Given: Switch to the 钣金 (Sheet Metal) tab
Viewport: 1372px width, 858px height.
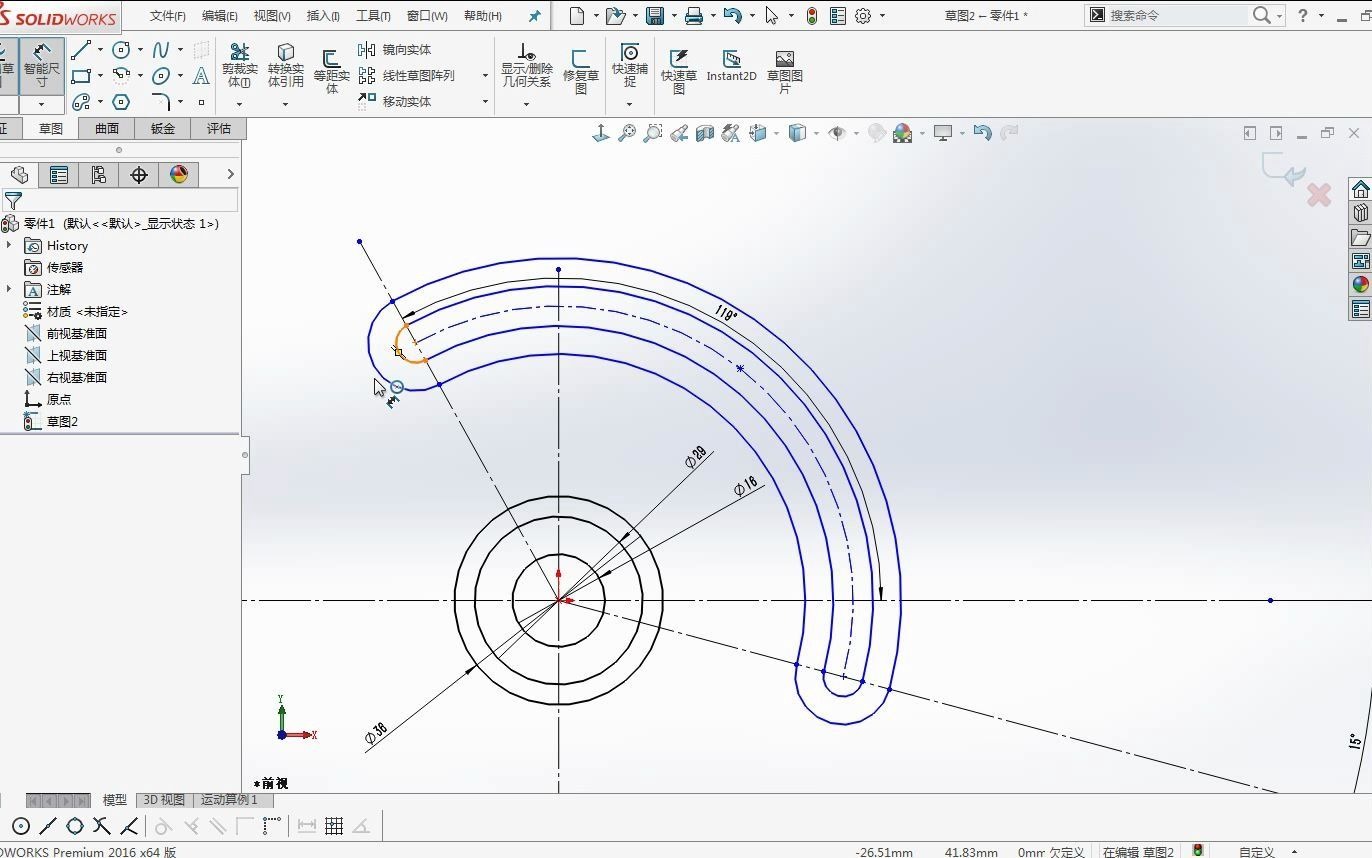Looking at the screenshot, I should coord(163,128).
